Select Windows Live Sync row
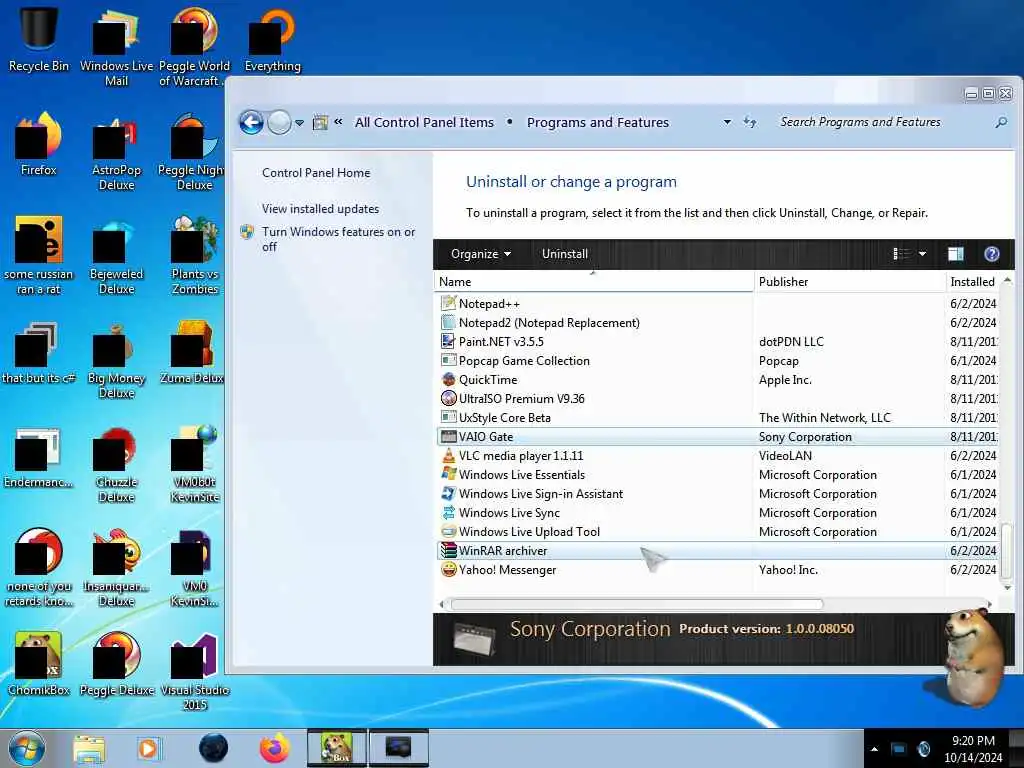 click(717, 513)
